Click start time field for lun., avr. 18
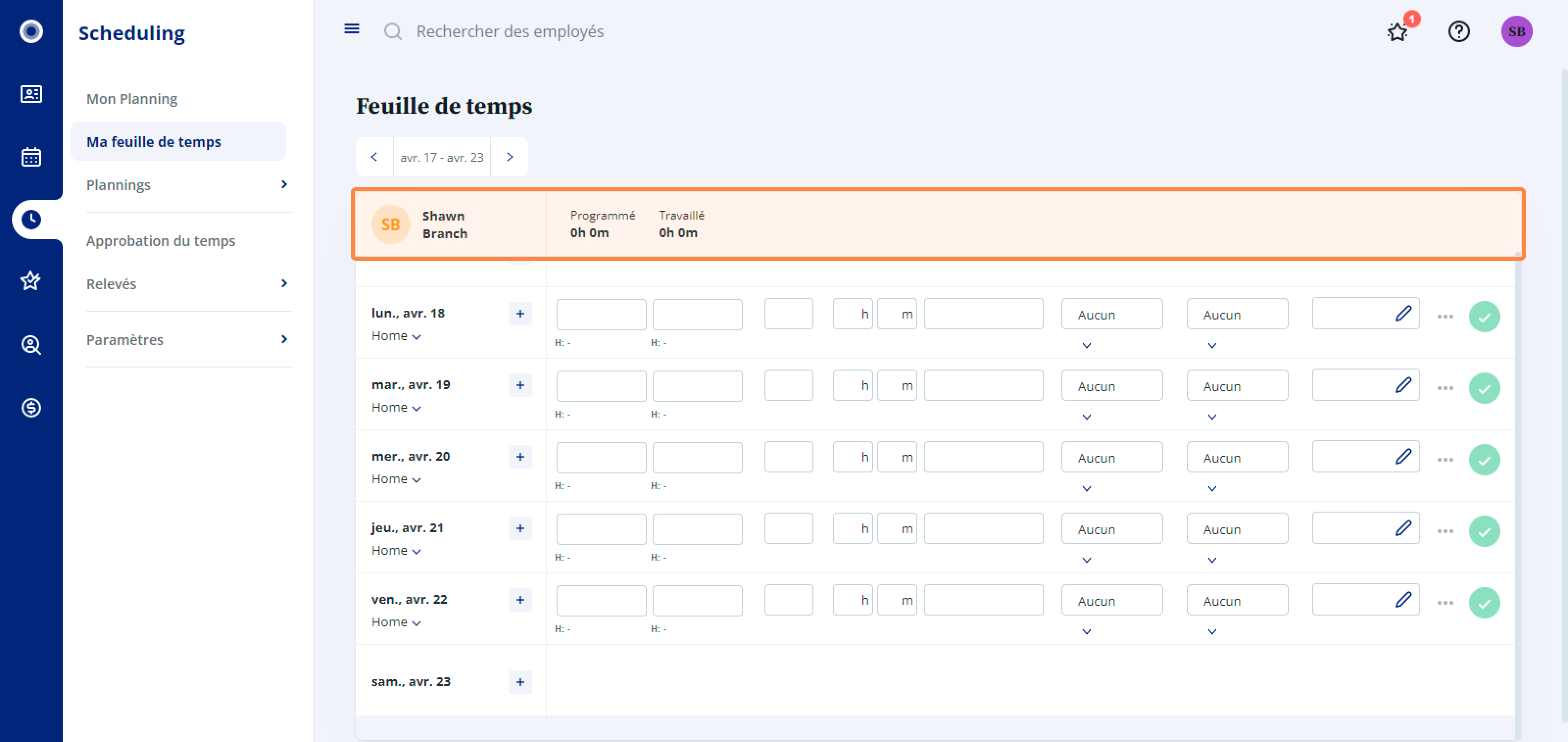Image resolution: width=1568 pixels, height=742 pixels. (601, 314)
